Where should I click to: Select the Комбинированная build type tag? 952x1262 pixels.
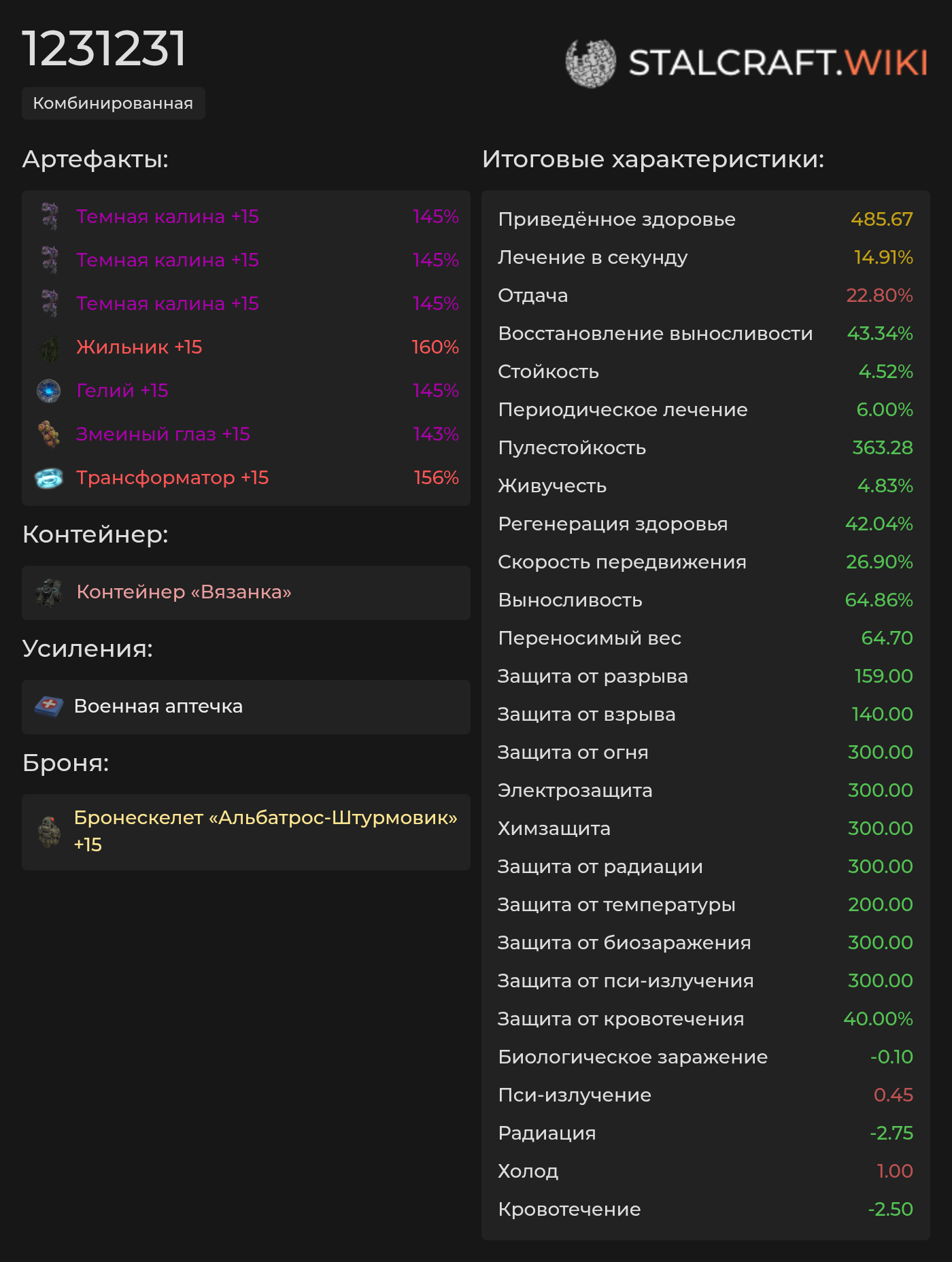pyautogui.click(x=113, y=103)
